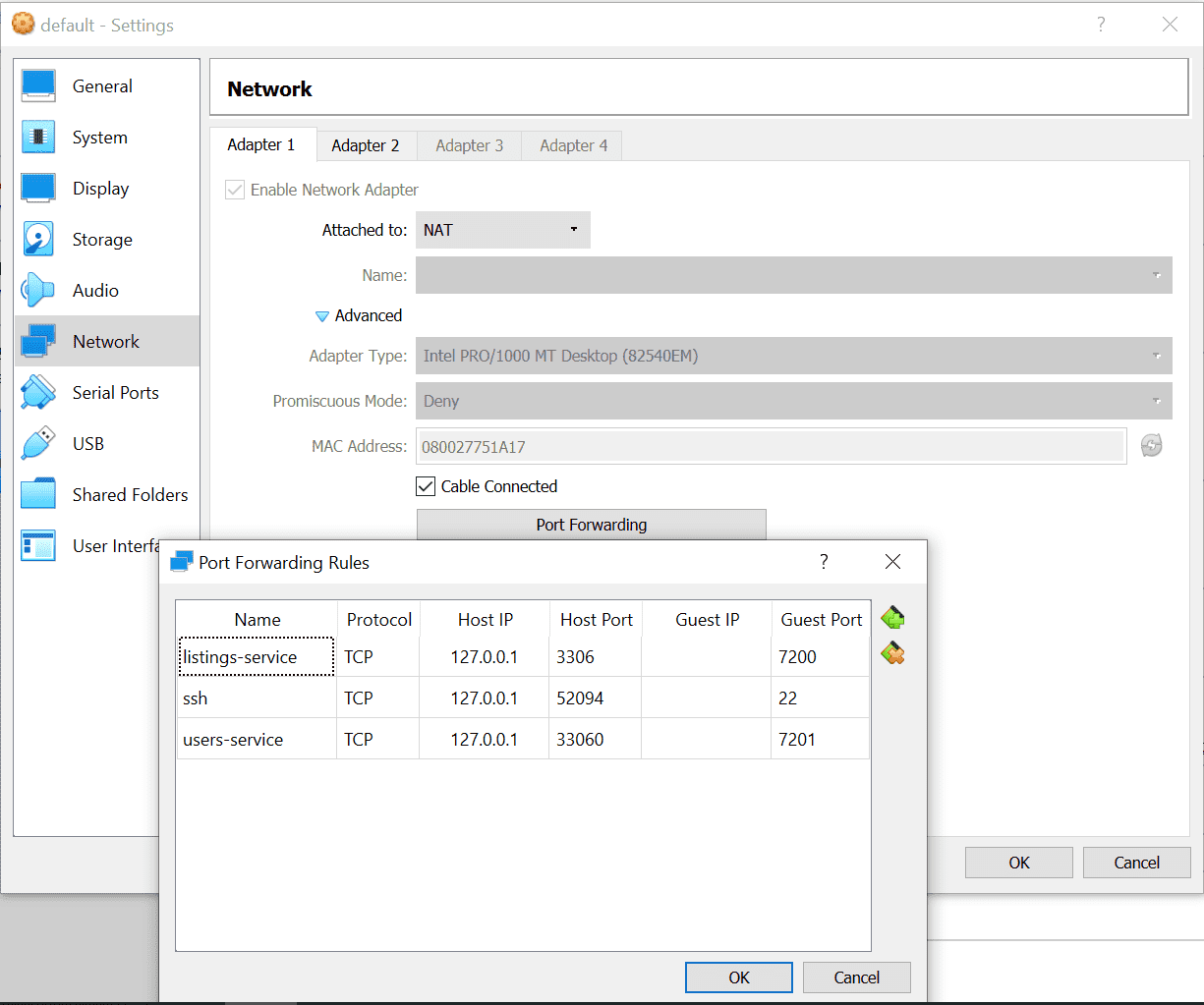Select the User Interface category
Viewport: 1204px width, 1005px height.
click(x=88, y=546)
